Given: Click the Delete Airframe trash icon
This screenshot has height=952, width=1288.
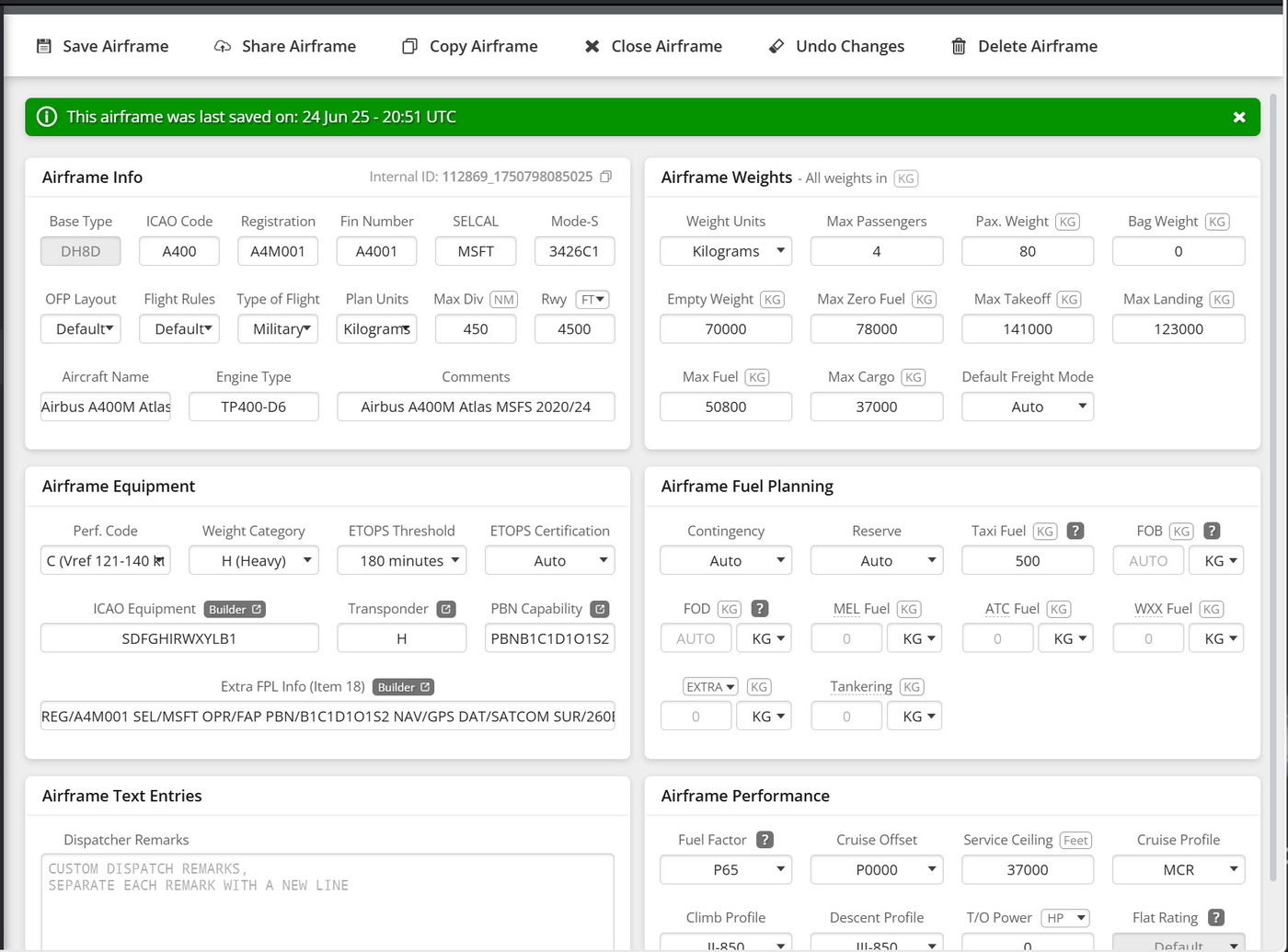Looking at the screenshot, I should click(959, 46).
